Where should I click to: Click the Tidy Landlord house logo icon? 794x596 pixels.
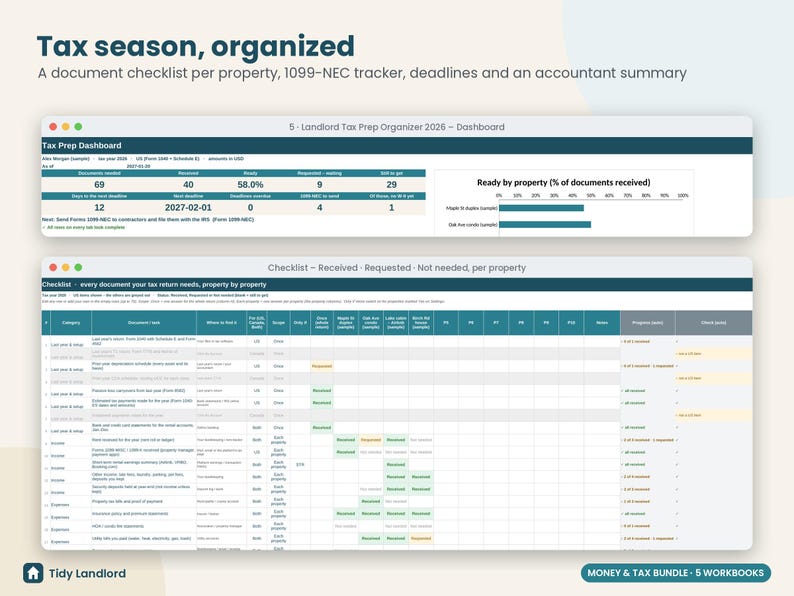(x=33, y=573)
